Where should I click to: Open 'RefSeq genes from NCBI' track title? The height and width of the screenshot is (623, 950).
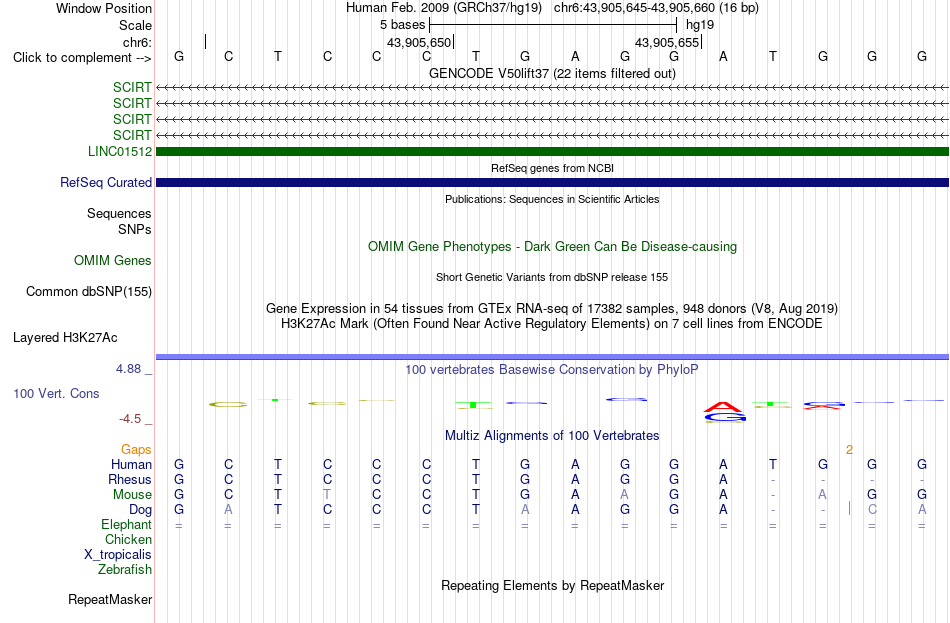552,168
